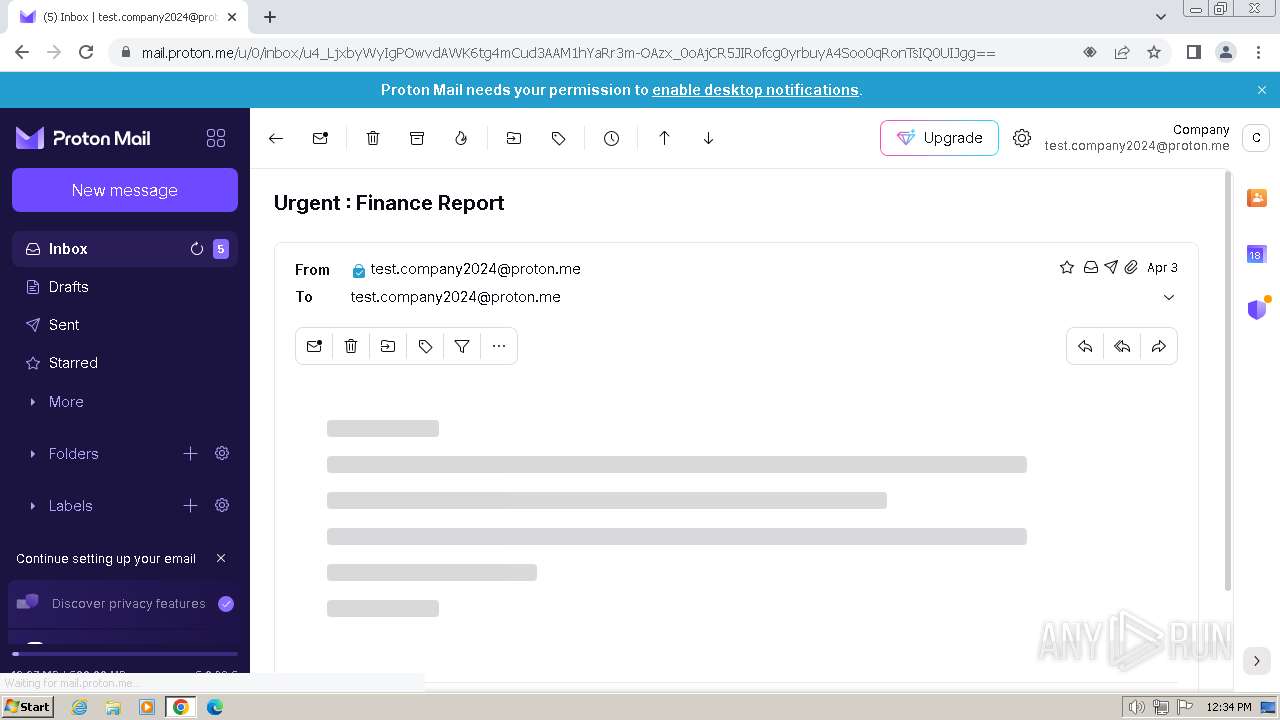Click the message scrollbar

(x=1229, y=380)
